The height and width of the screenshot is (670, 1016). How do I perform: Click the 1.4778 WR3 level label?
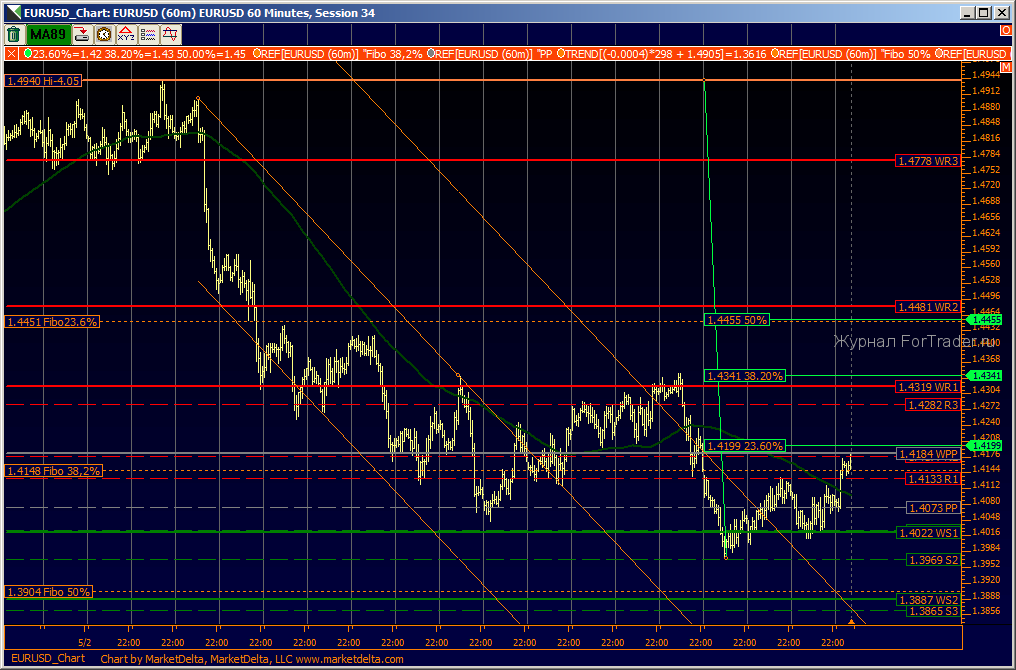click(928, 161)
